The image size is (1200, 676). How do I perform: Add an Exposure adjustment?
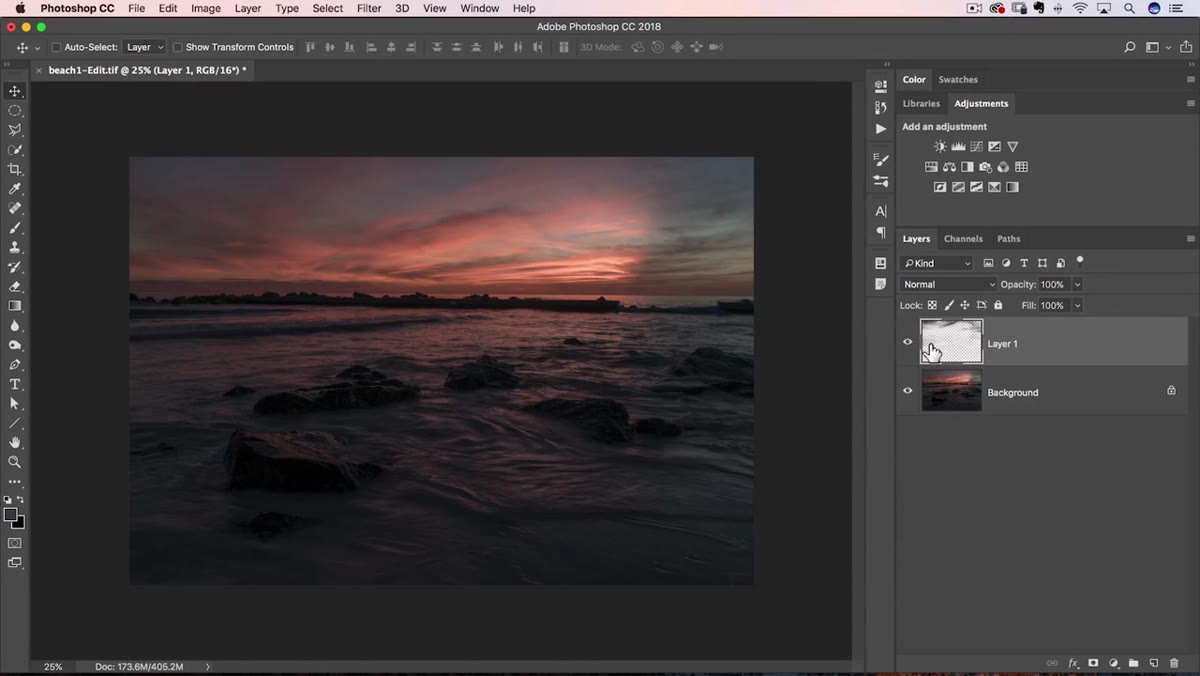coord(994,147)
